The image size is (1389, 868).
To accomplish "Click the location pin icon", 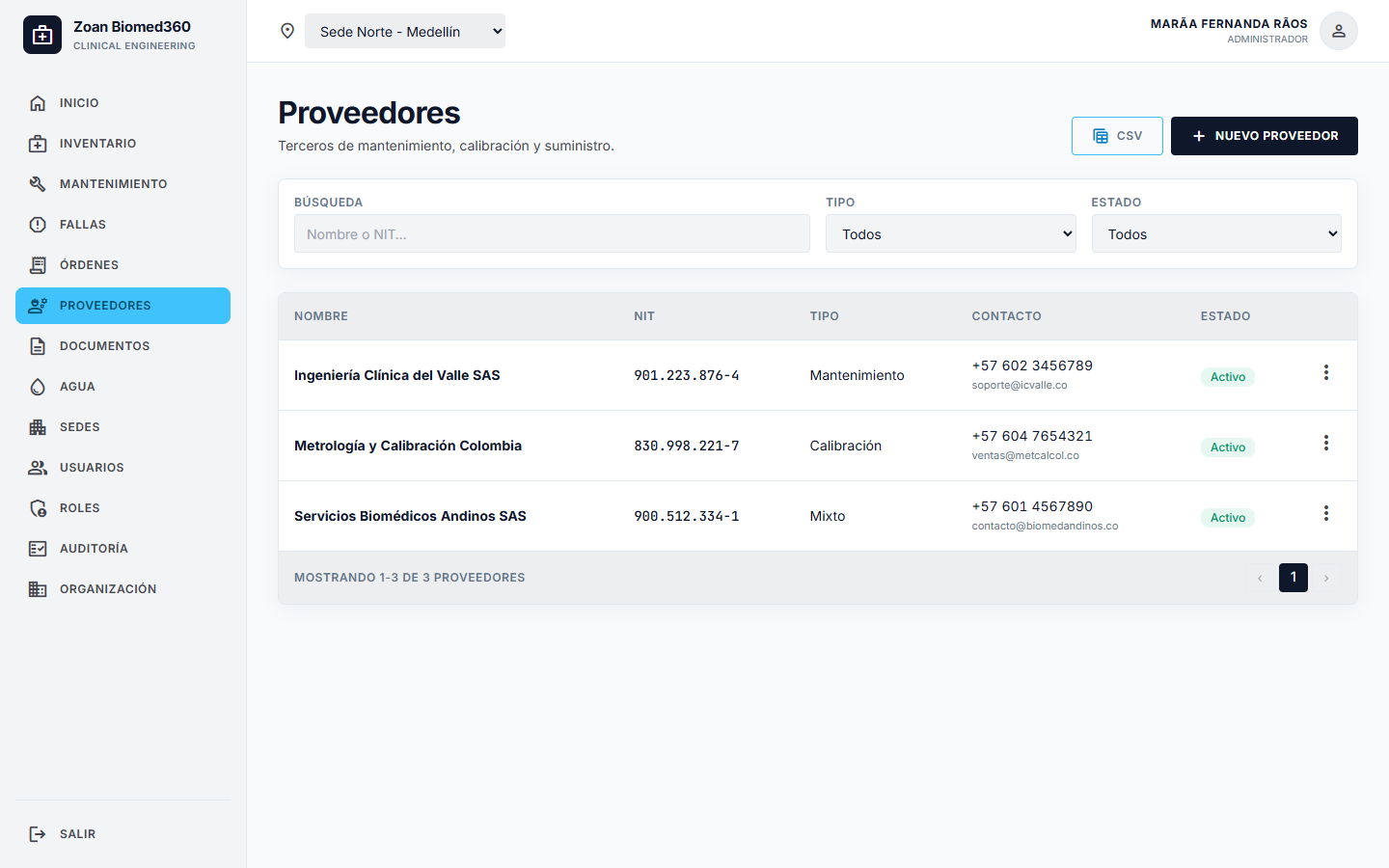I will [x=287, y=31].
